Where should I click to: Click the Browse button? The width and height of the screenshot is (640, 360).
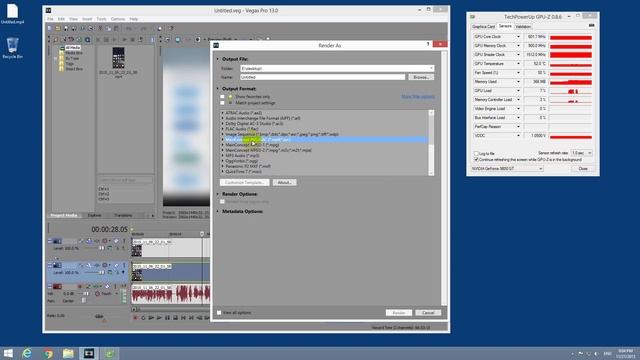[x=421, y=77]
